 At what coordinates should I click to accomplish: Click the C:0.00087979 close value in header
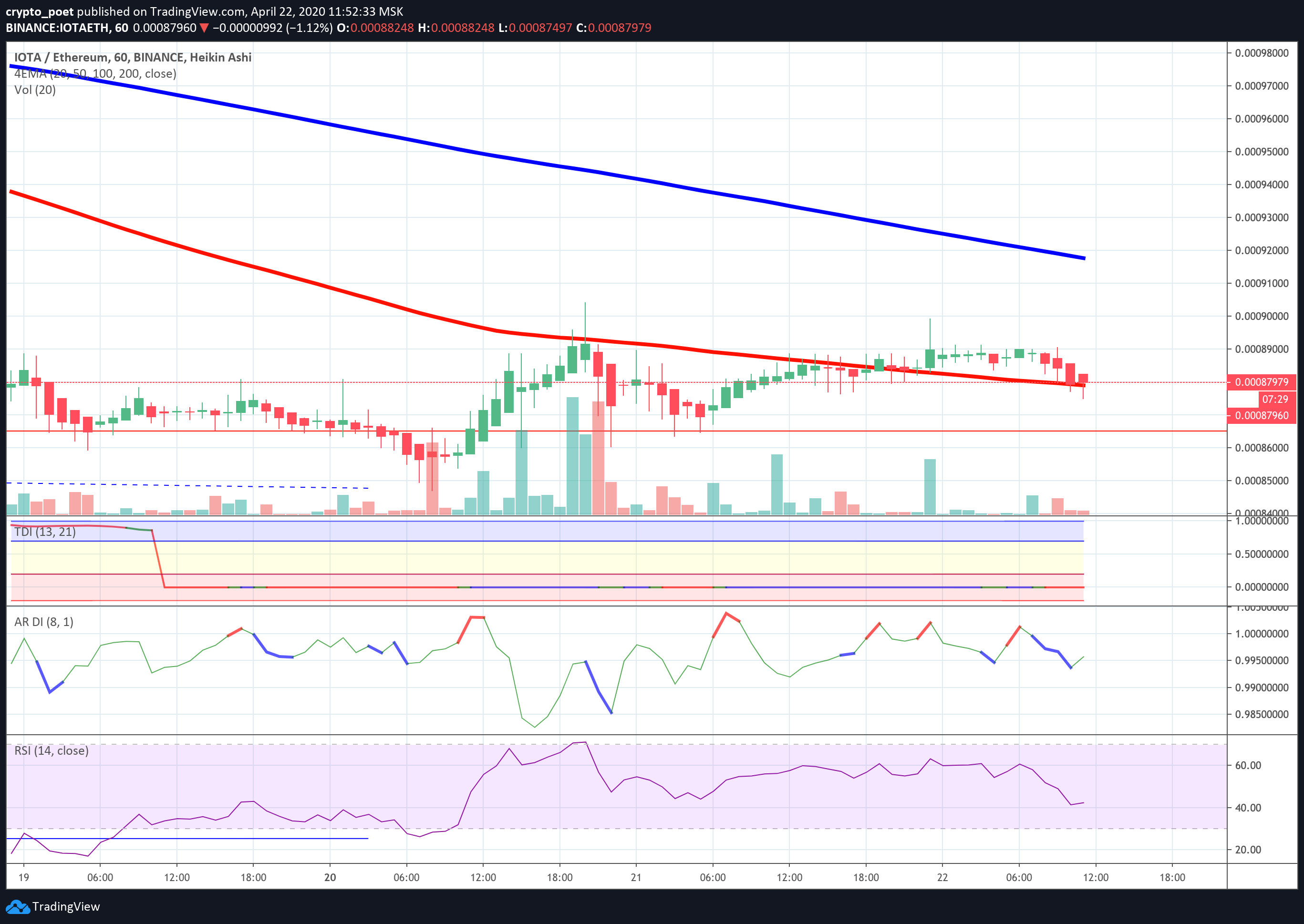[613, 28]
